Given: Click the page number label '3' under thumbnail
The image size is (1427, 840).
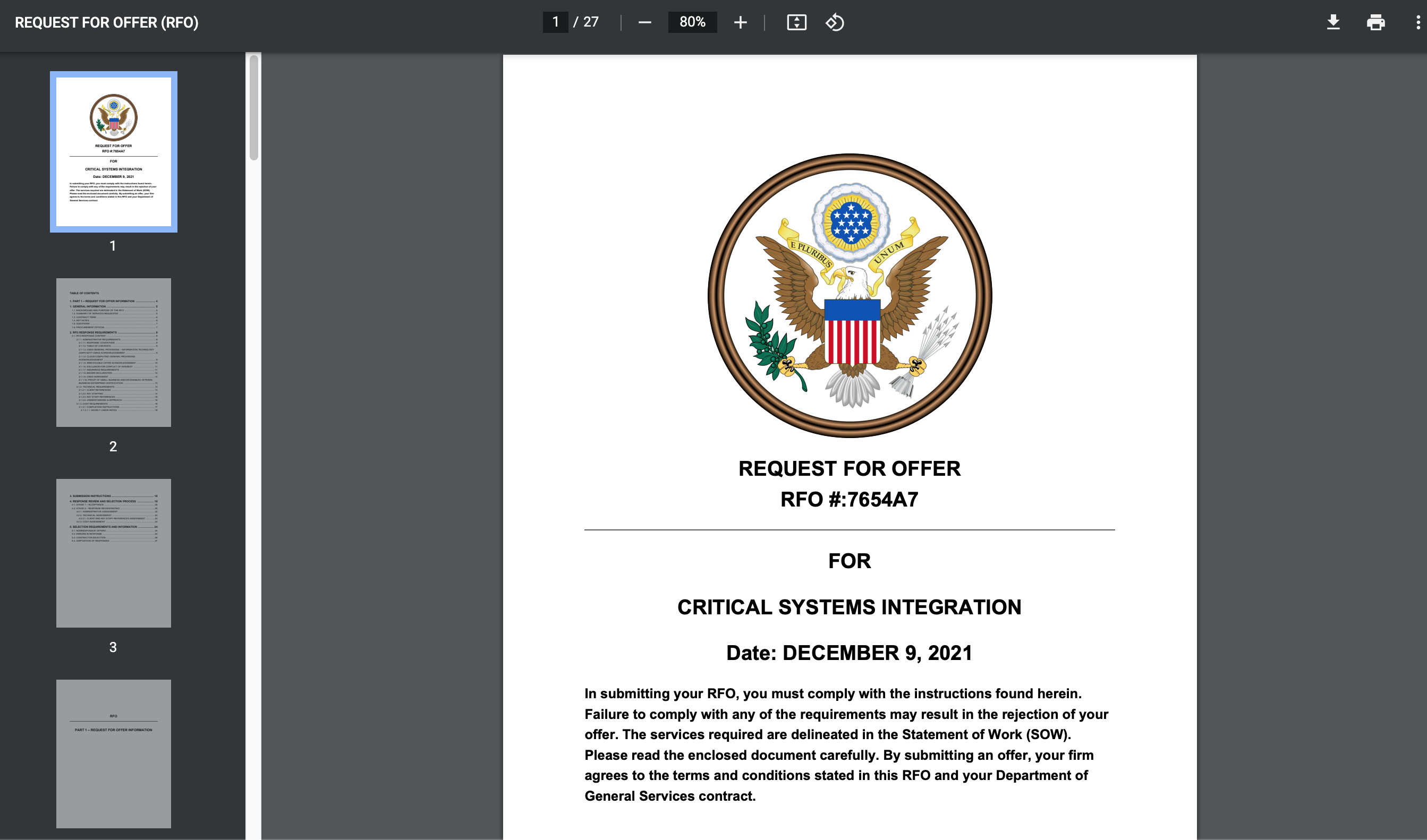Looking at the screenshot, I should (113, 647).
